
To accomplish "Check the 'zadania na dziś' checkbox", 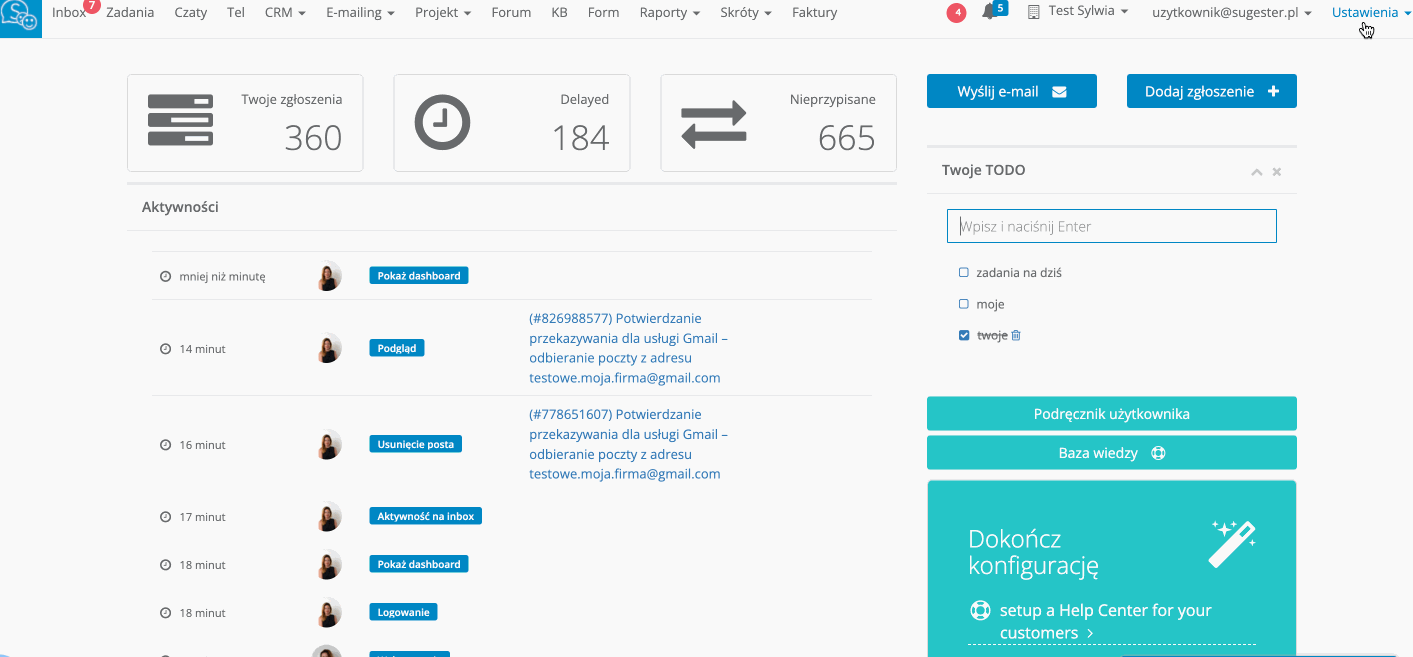I will pyautogui.click(x=964, y=272).
